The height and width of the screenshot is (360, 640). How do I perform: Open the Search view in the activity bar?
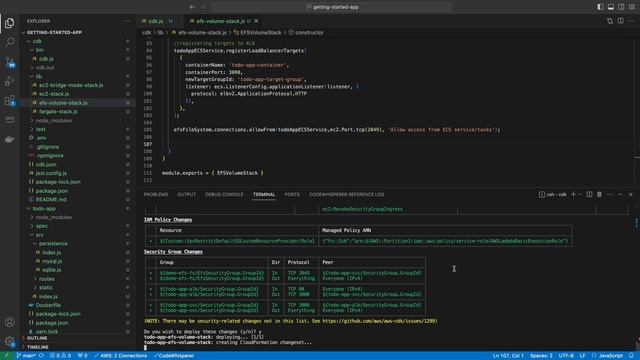pos(9,42)
